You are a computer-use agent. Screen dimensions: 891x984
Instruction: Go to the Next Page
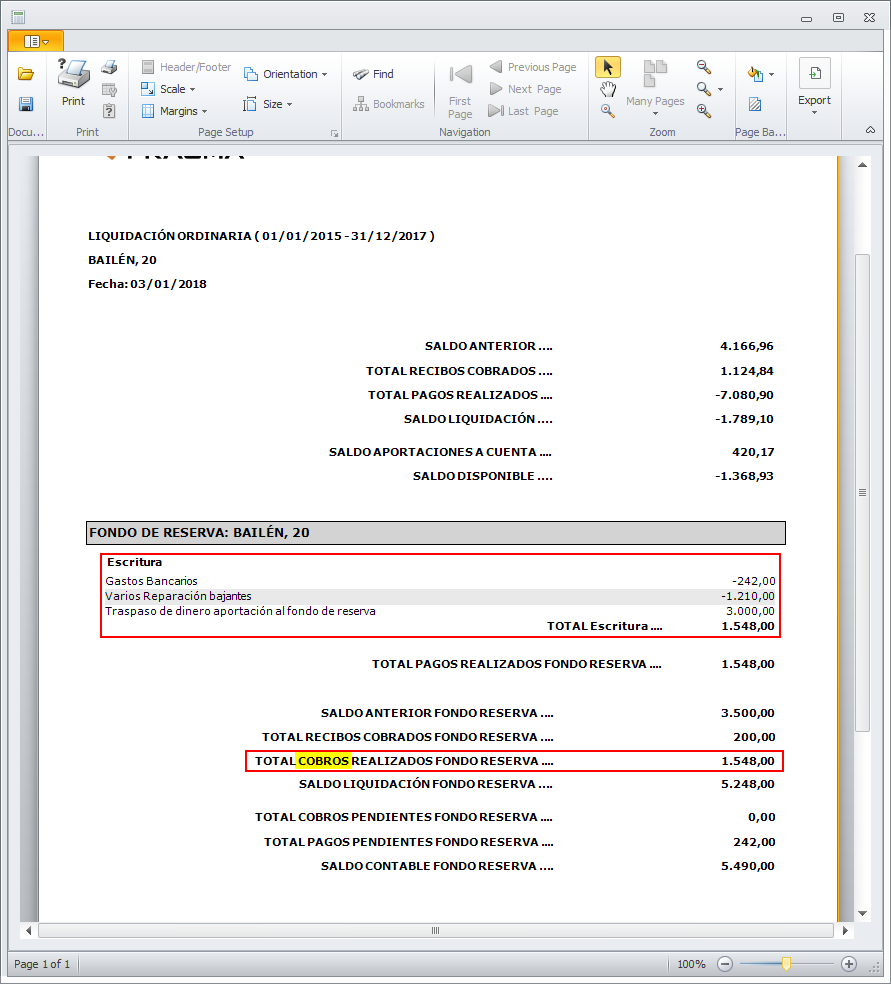click(x=526, y=89)
